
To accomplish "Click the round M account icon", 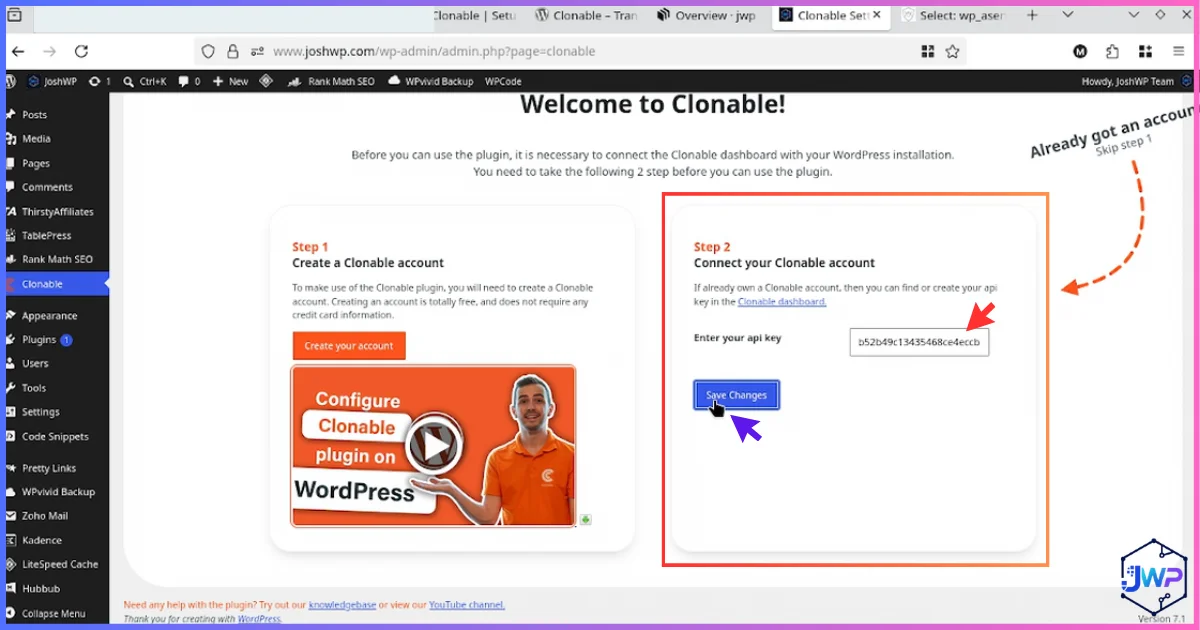I will [1080, 51].
